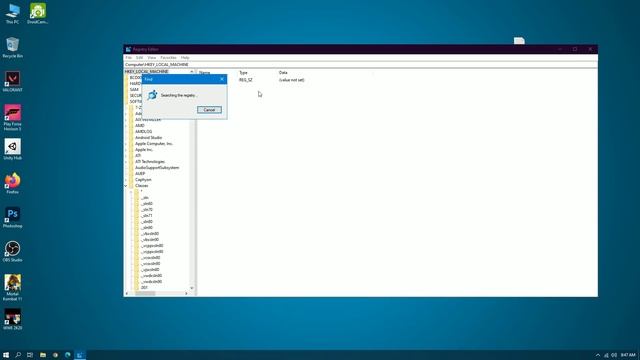The image size is (640, 360).
Task: Select the Caphyon registry key
Action: click(143, 180)
